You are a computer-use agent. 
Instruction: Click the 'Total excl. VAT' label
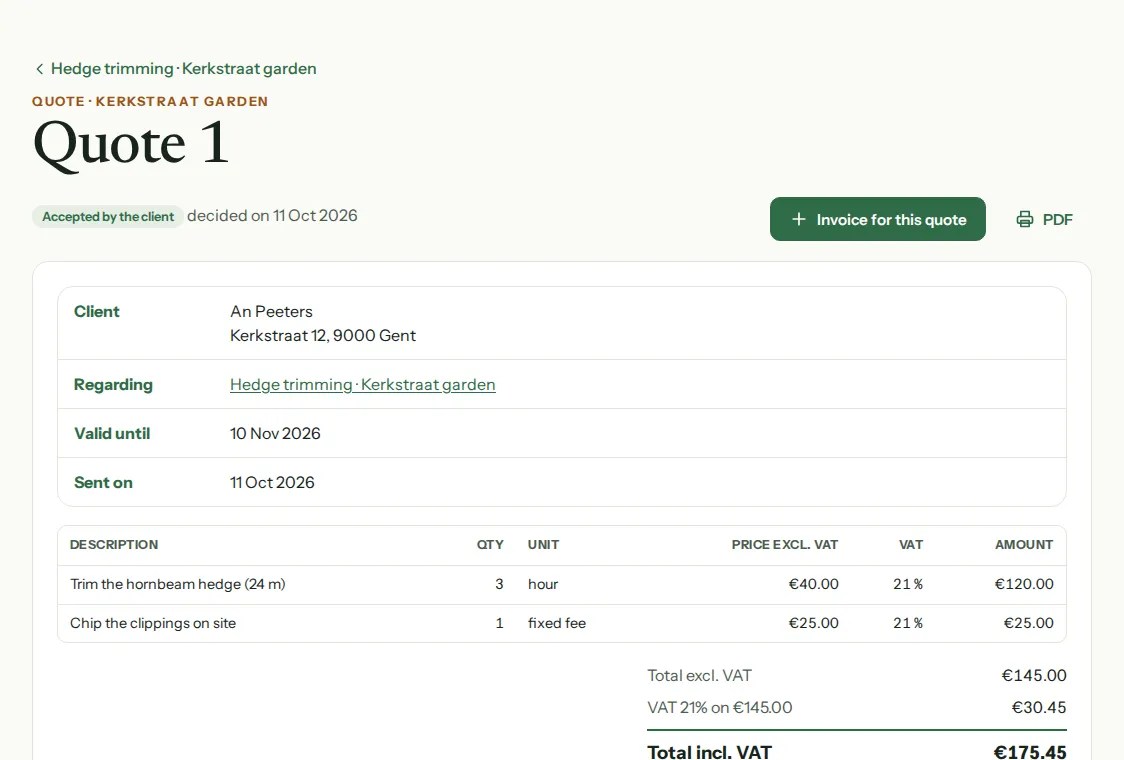pos(700,675)
